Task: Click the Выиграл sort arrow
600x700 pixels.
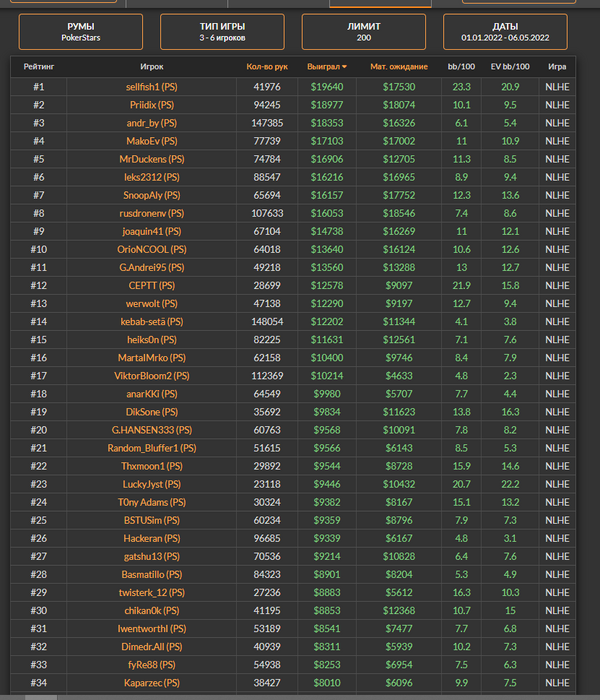Action: [344, 67]
